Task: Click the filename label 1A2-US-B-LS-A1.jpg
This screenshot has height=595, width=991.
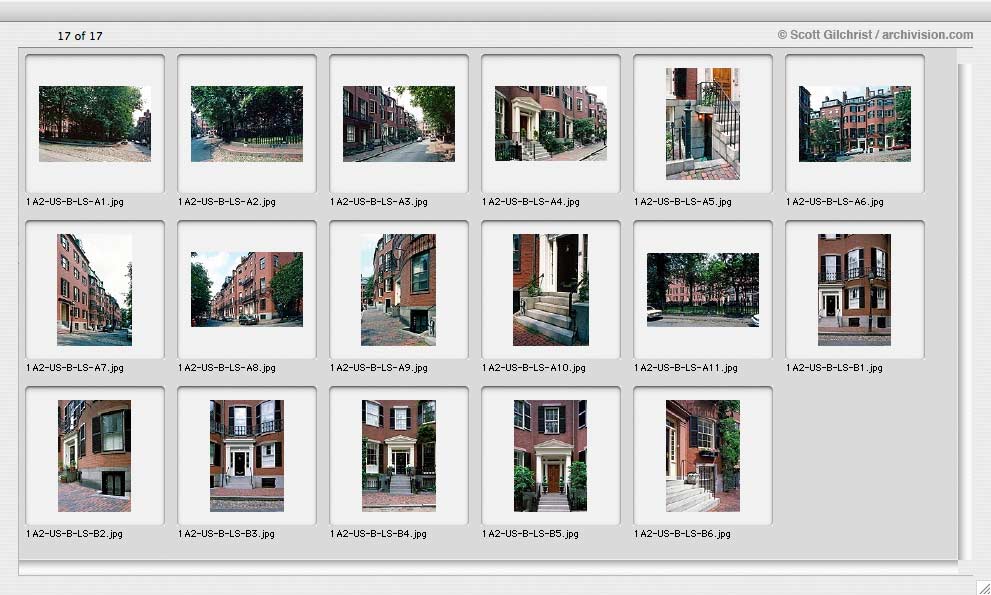Action: (75, 202)
